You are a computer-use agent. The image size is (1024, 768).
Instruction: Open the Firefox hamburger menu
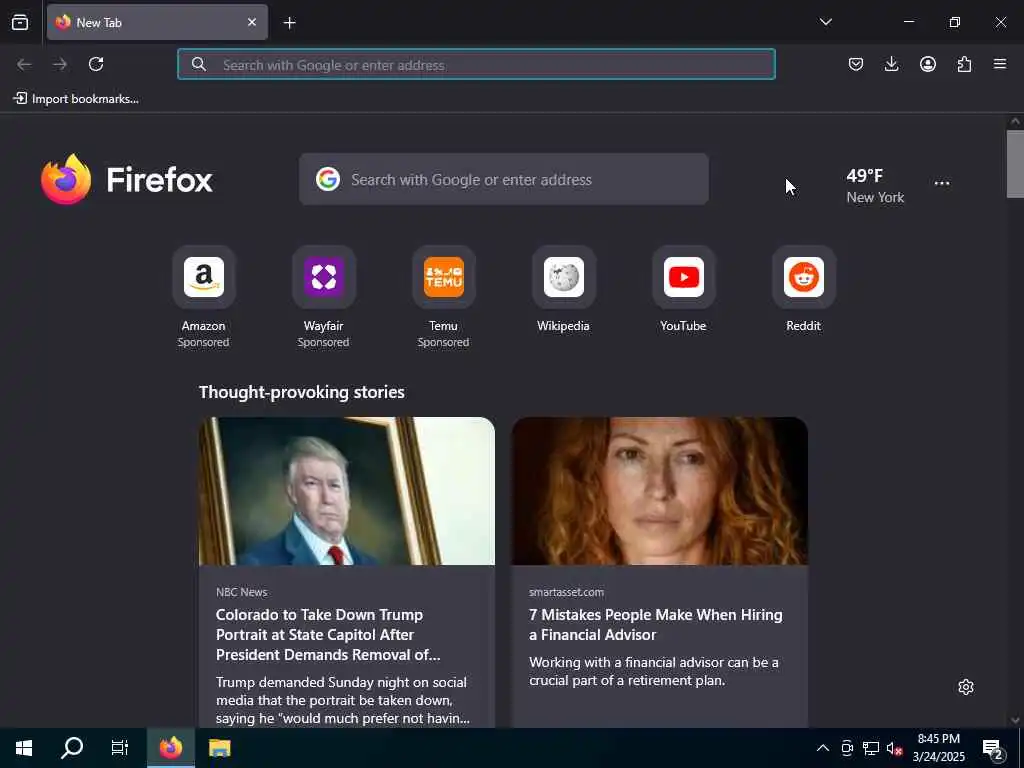[x=1000, y=64]
